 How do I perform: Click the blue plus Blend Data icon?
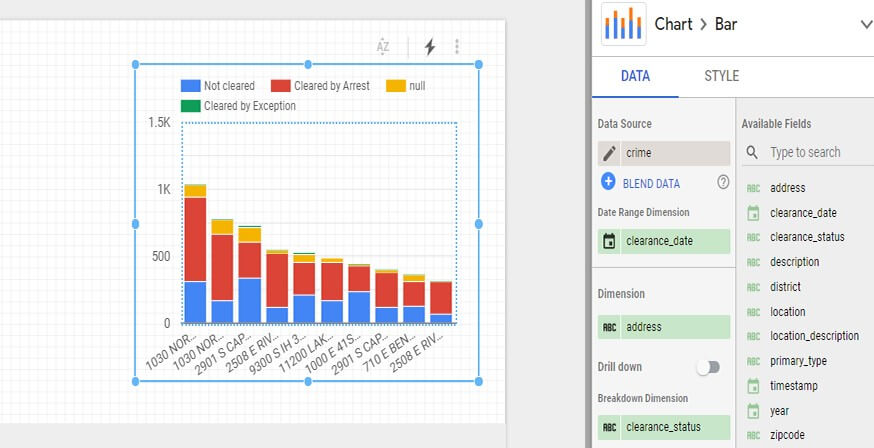tap(608, 182)
